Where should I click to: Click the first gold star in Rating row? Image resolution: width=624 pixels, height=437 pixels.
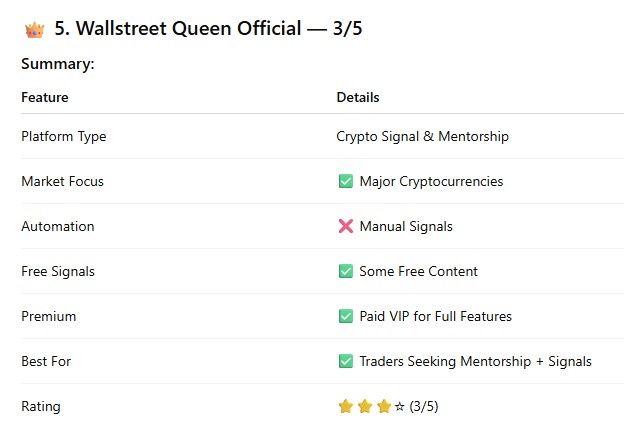tap(346, 407)
